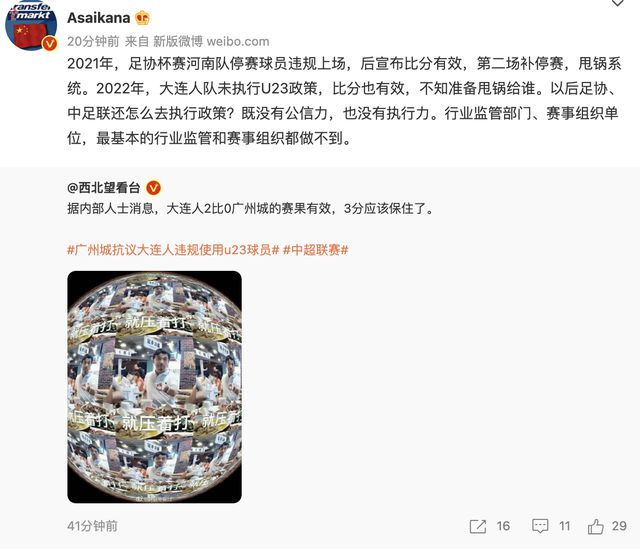Open the reposted text about 大连人2比0广州城
The image size is (640, 550).
click(250, 208)
